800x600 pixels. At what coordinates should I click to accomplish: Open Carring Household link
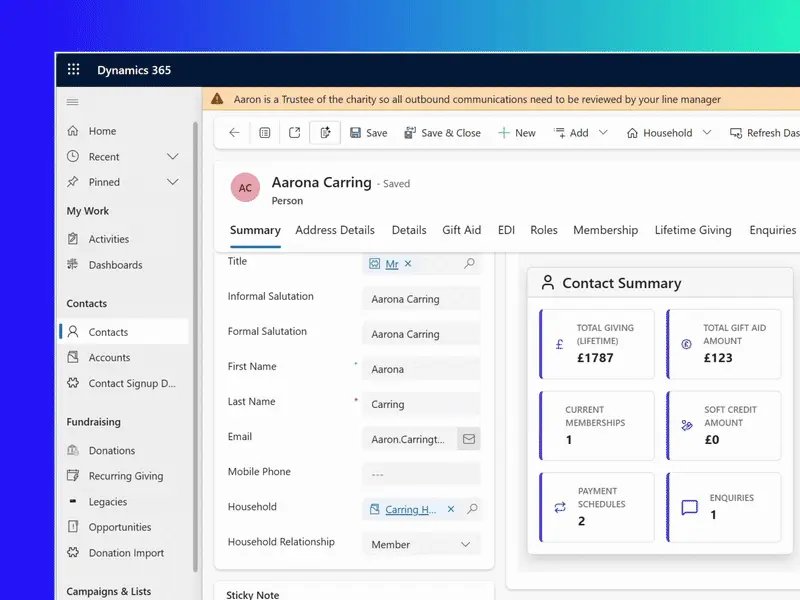coord(410,509)
